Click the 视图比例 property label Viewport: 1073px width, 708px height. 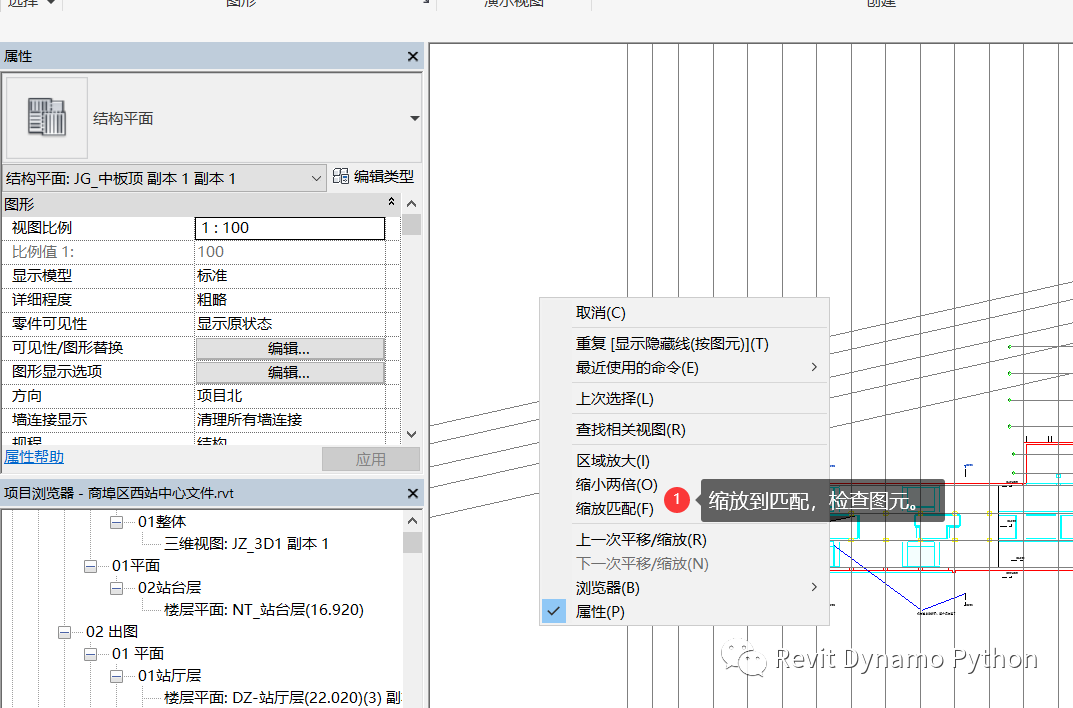pyautogui.click(x=42, y=228)
